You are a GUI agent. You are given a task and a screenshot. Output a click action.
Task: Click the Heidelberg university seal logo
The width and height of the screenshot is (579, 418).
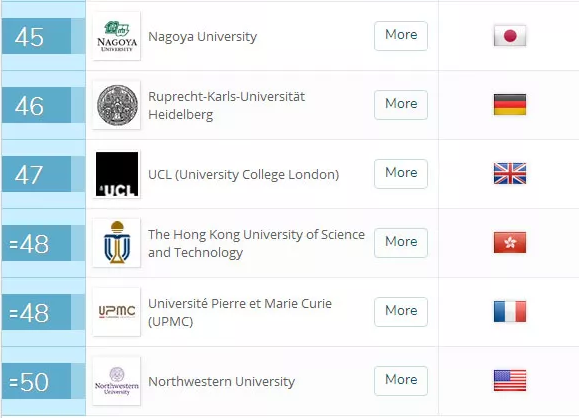(x=117, y=105)
